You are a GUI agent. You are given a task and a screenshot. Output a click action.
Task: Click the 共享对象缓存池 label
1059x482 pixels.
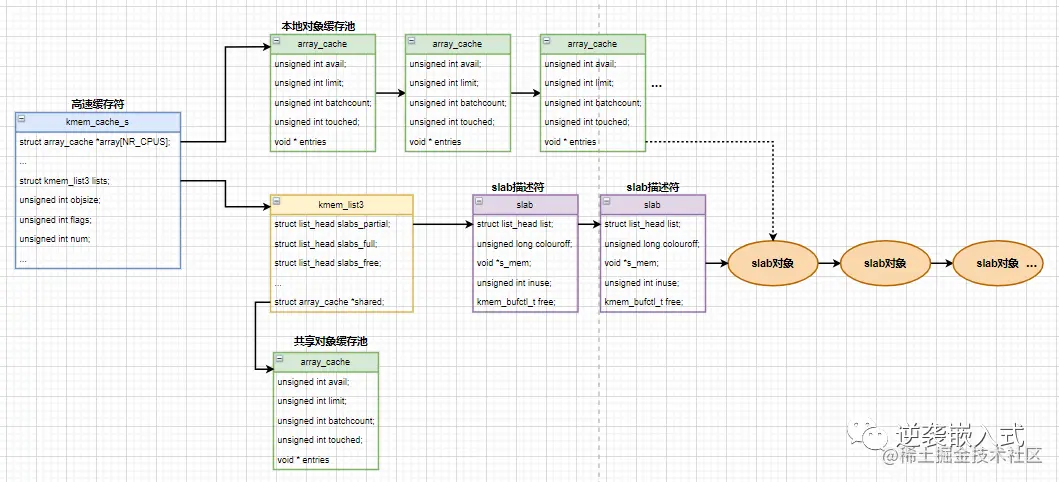tap(330, 342)
